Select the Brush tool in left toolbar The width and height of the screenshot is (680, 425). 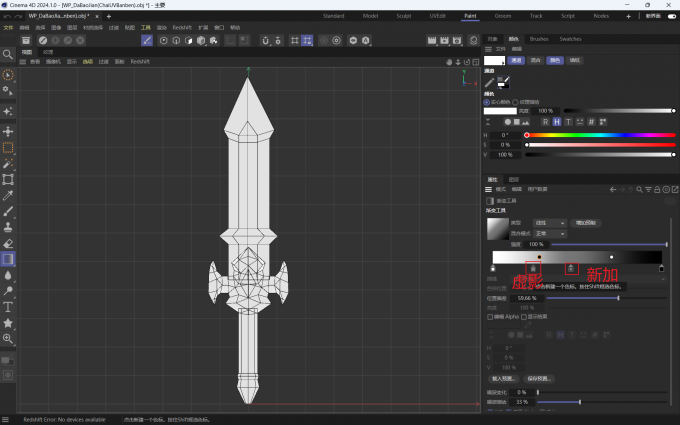pyautogui.click(x=8, y=212)
